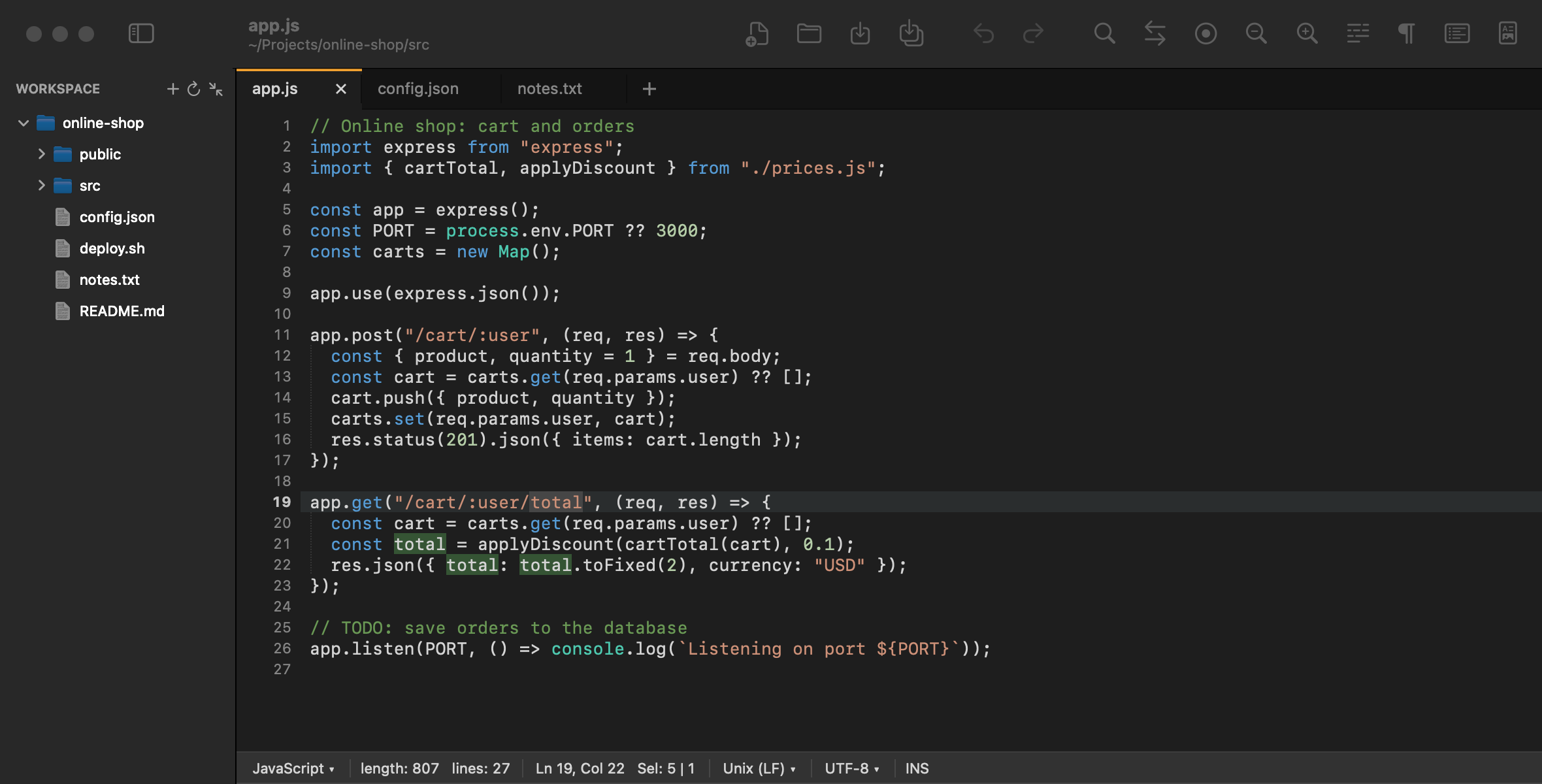
Task: Click the highlighted total on line 21
Action: tap(419, 544)
